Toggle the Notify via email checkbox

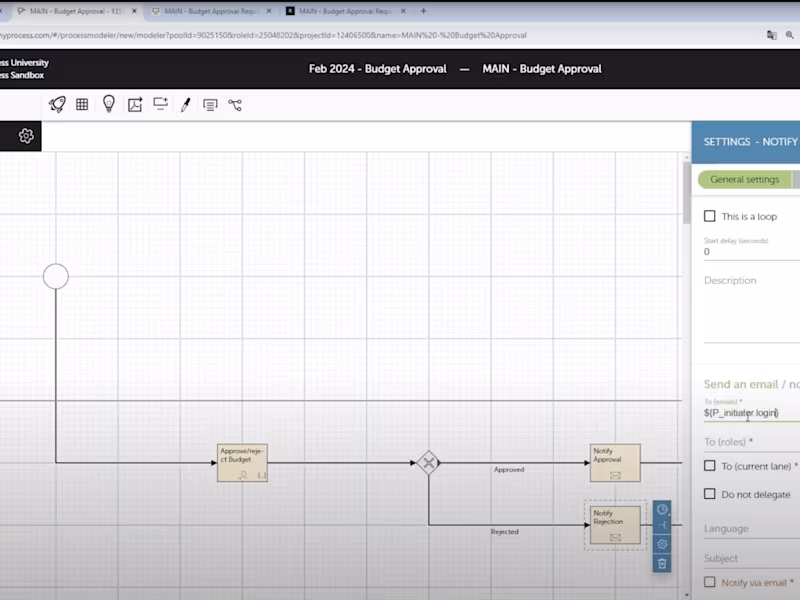(x=711, y=580)
